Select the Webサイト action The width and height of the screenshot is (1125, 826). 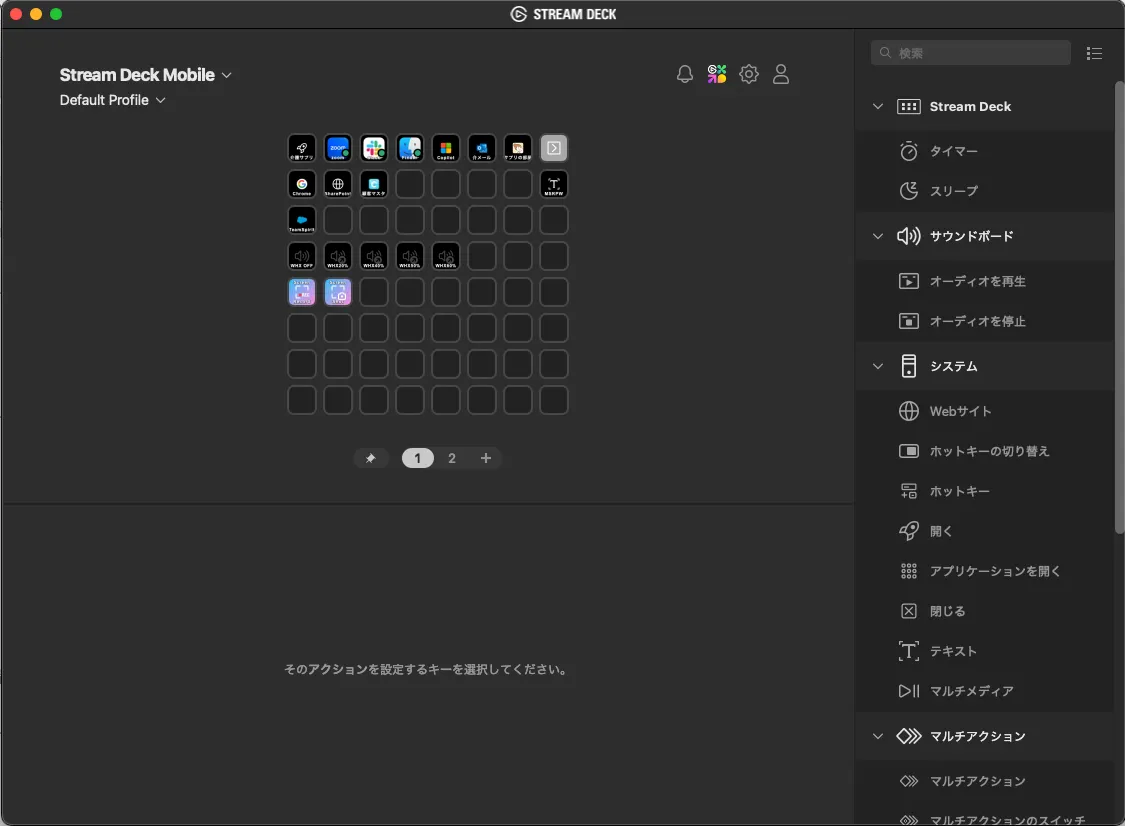[x=985, y=411]
